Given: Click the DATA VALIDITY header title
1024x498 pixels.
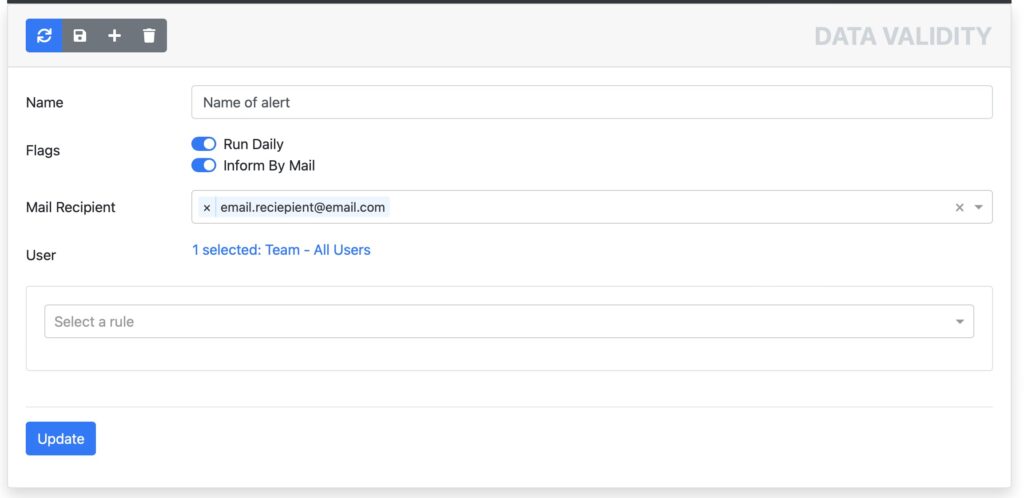Looking at the screenshot, I should point(903,37).
